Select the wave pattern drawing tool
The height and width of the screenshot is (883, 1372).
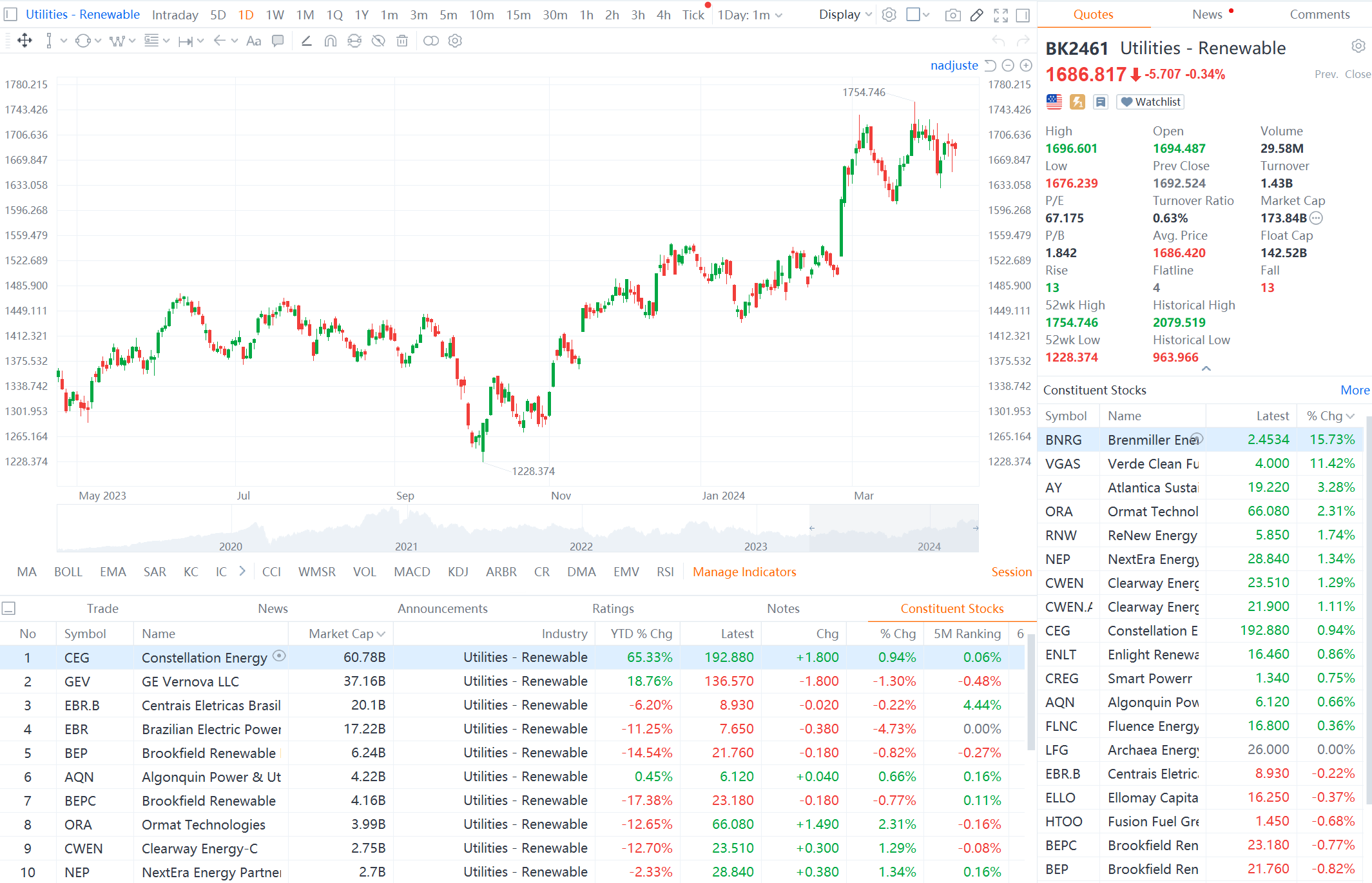coord(117,41)
